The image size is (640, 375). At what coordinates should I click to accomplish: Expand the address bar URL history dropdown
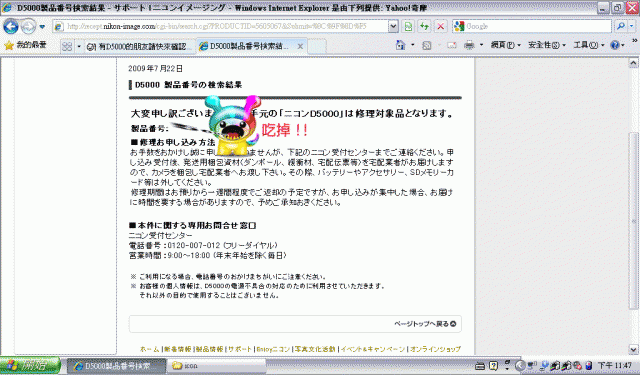tap(393, 27)
